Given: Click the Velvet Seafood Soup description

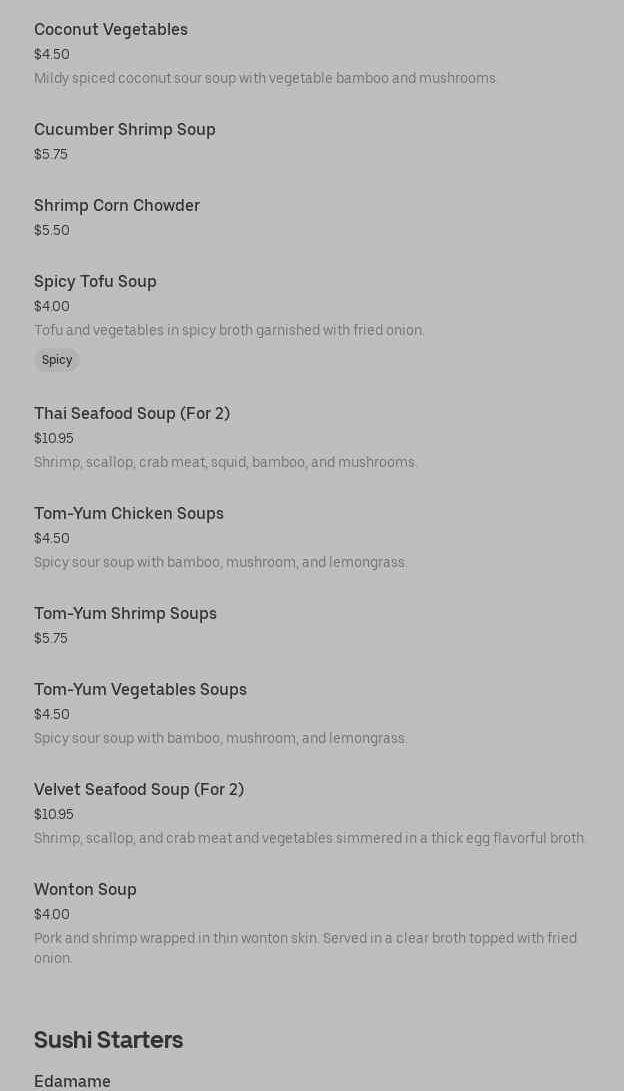Looking at the screenshot, I should click(x=310, y=839).
